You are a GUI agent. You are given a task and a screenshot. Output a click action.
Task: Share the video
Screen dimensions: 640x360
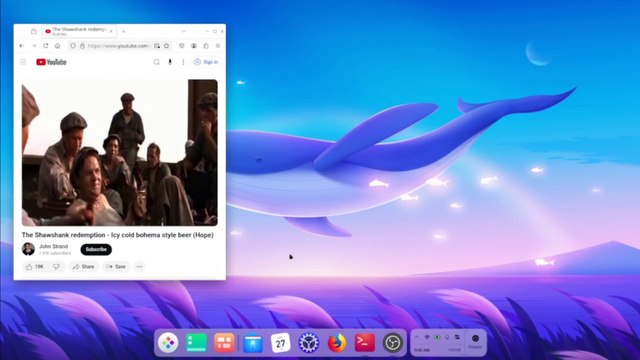click(83, 267)
